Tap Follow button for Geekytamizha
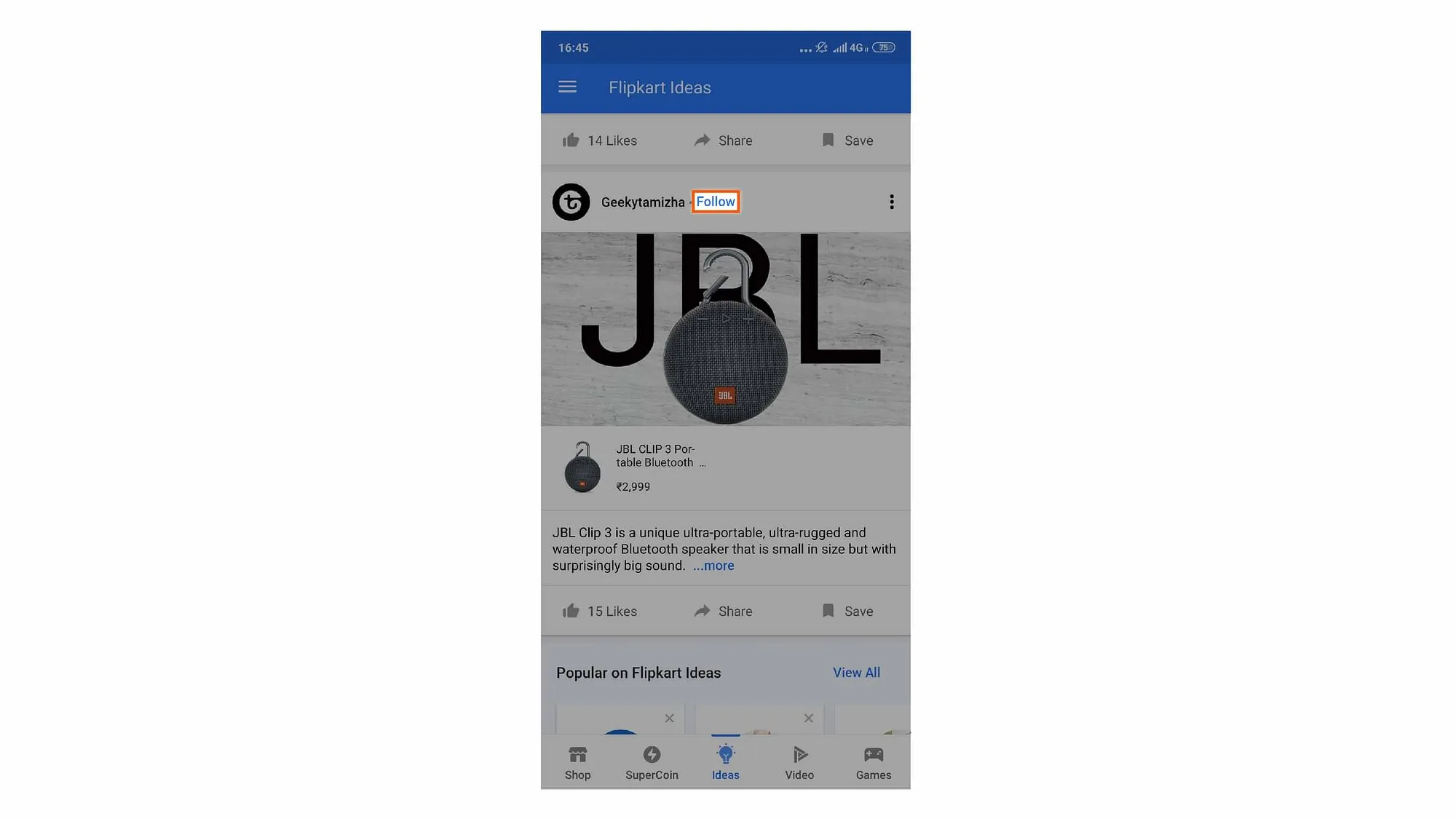The width and height of the screenshot is (1456, 819). (716, 201)
